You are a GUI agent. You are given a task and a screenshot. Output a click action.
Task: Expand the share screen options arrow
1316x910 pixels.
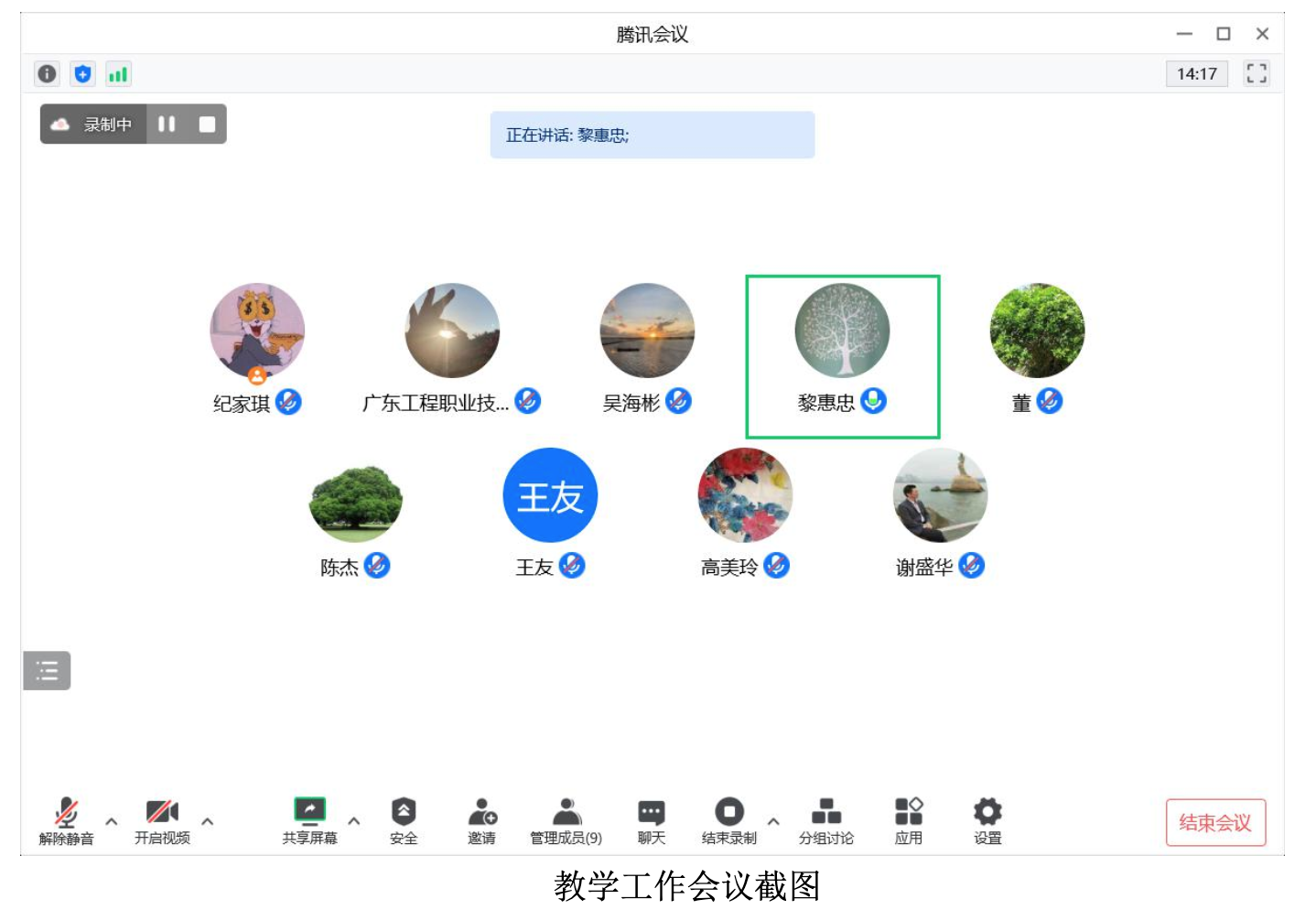354,821
